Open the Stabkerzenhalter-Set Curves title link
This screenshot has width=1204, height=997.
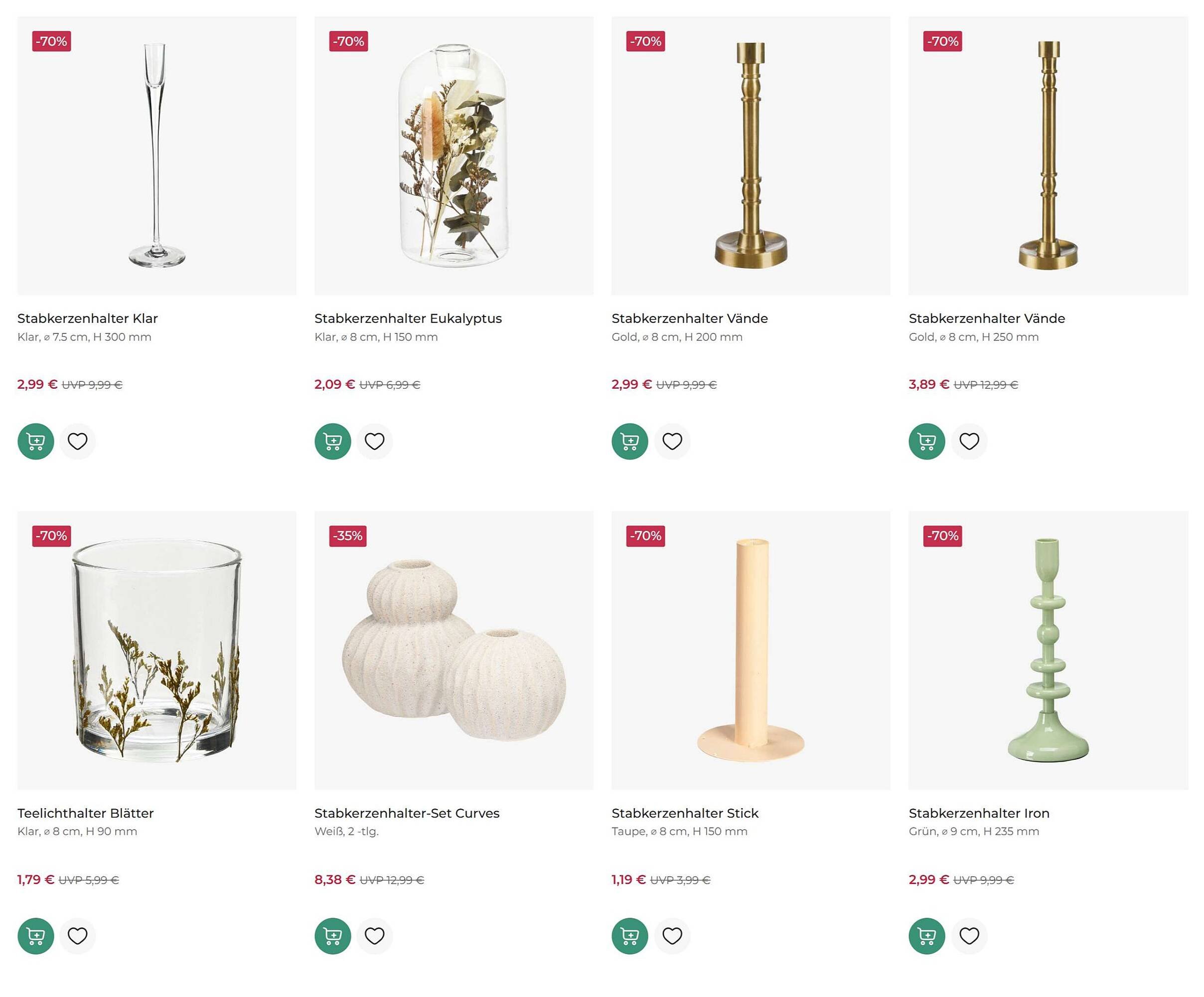tap(407, 813)
